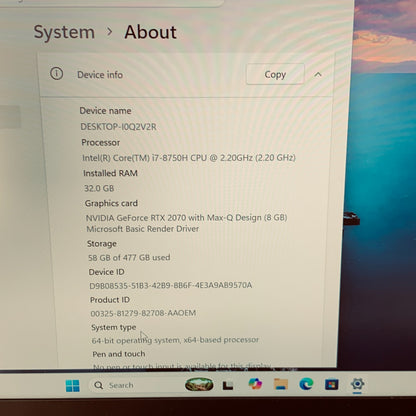Click the Device ID label
This screenshot has height=416, width=416.
pyautogui.click(x=106, y=272)
